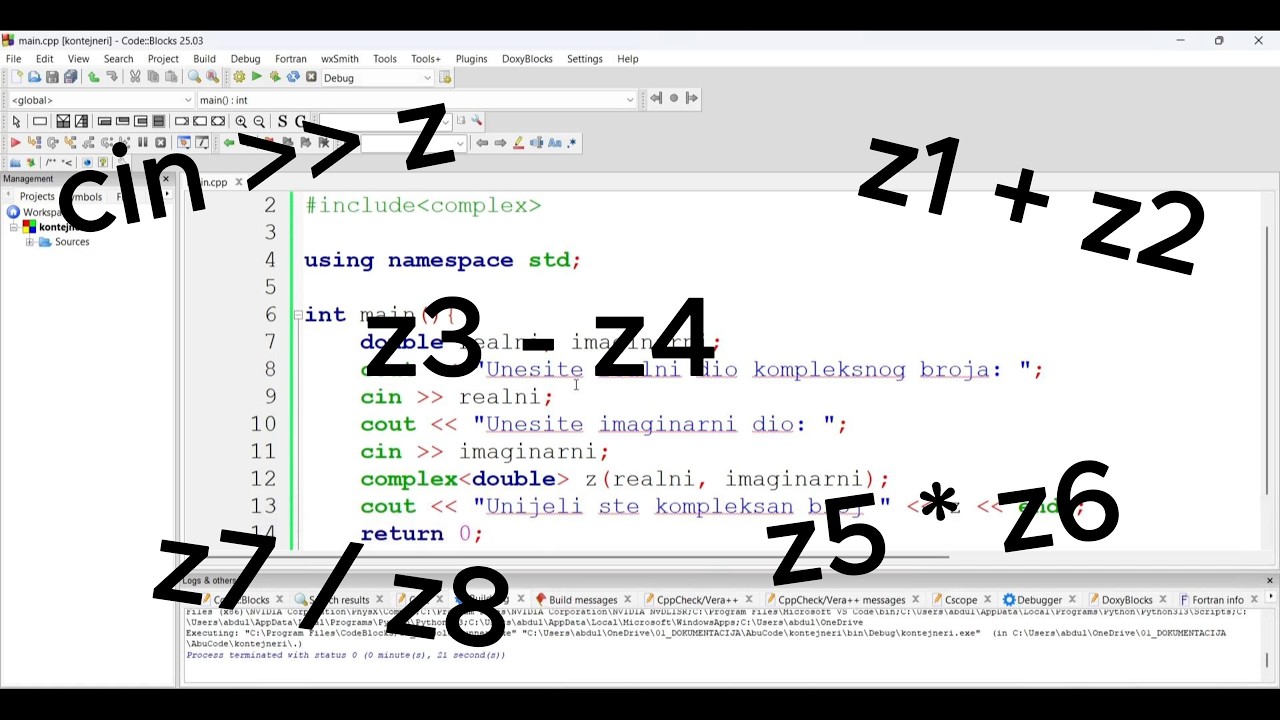Run to cursor debug icon
This screenshot has width=1280, height=720.
pos(34,142)
